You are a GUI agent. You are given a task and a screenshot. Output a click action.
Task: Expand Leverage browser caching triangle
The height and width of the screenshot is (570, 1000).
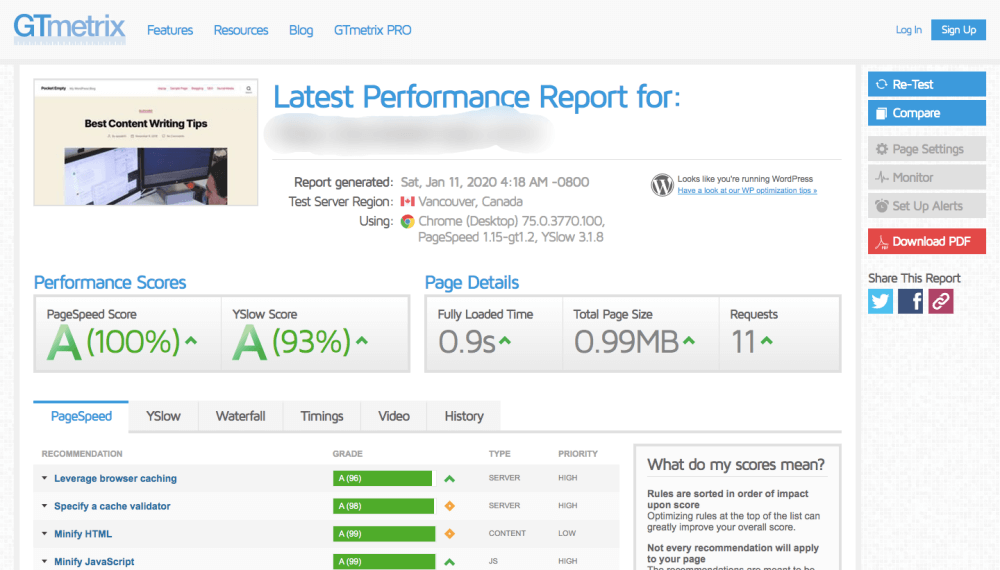(x=45, y=478)
